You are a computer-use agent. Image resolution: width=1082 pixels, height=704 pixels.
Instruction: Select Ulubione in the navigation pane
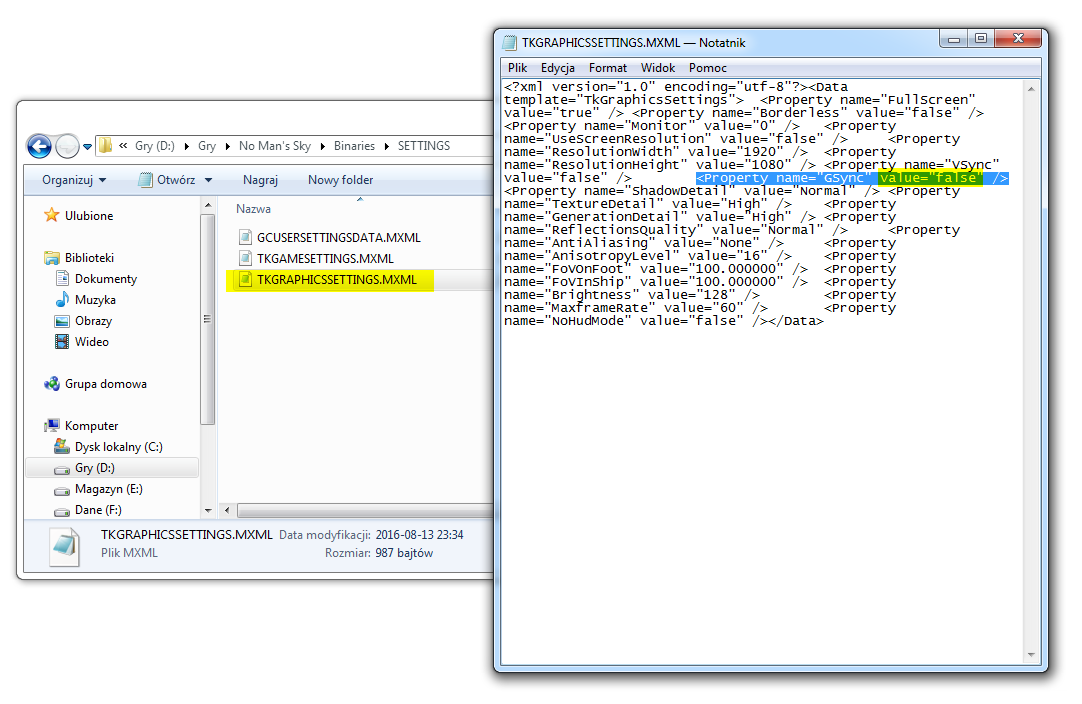(89, 216)
